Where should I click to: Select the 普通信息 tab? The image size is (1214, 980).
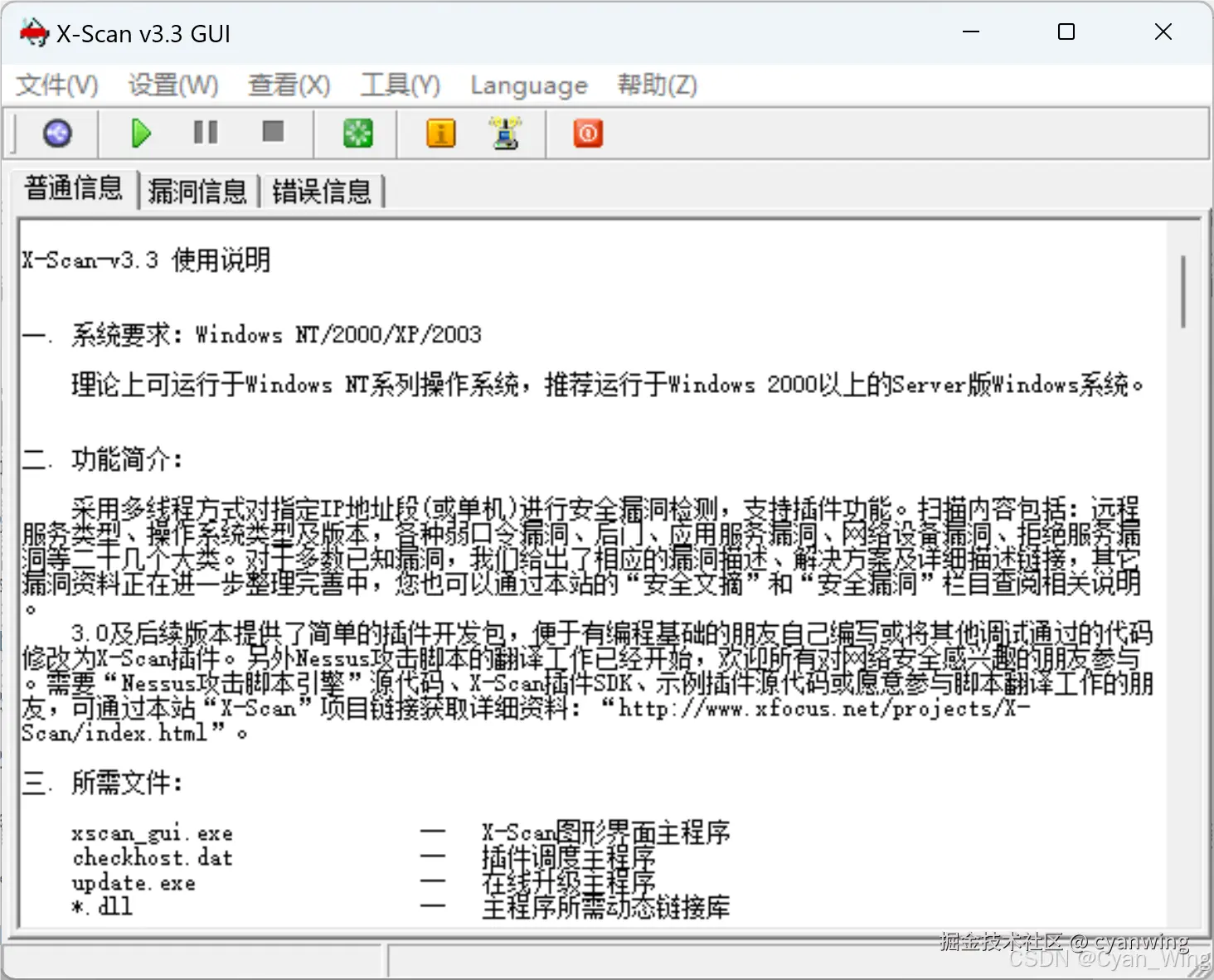coord(74,187)
